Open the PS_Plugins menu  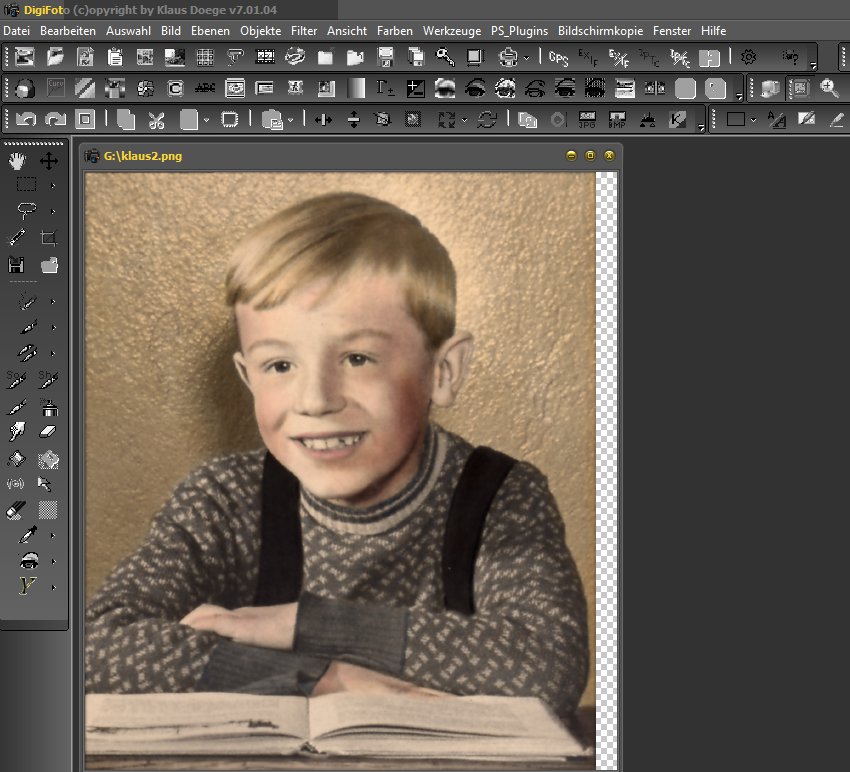pos(519,31)
